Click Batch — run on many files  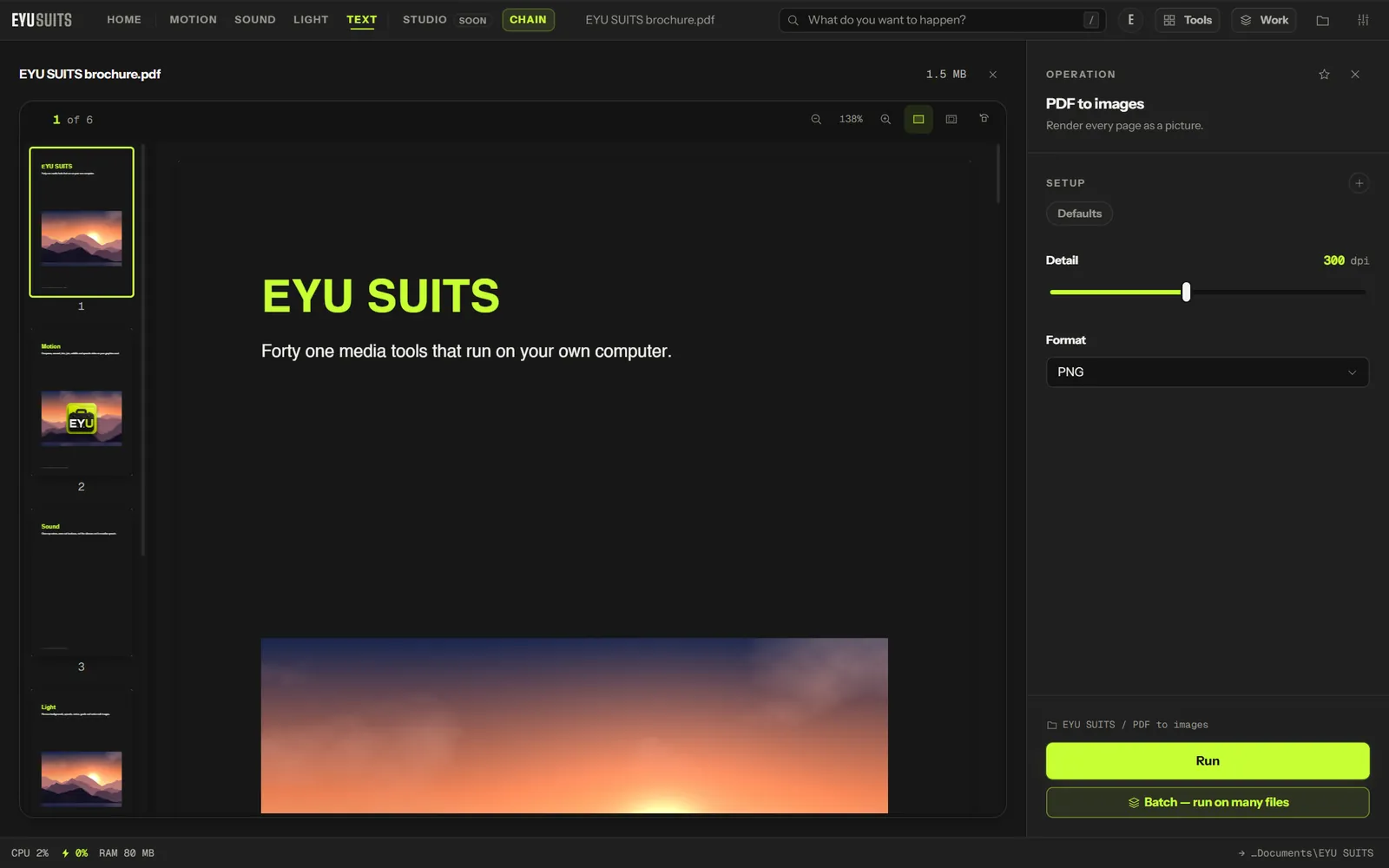(1208, 803)
